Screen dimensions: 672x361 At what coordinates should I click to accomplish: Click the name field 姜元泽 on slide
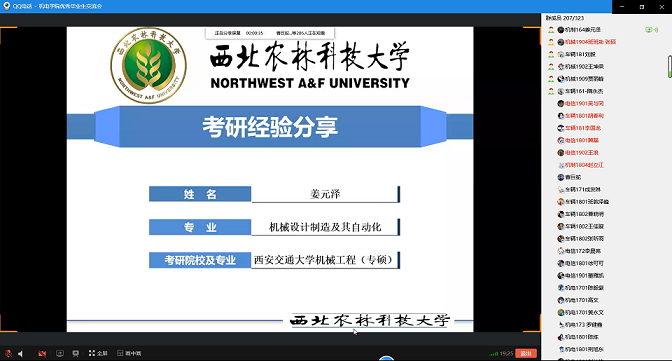pyautogui.click(x=325, y=194)
